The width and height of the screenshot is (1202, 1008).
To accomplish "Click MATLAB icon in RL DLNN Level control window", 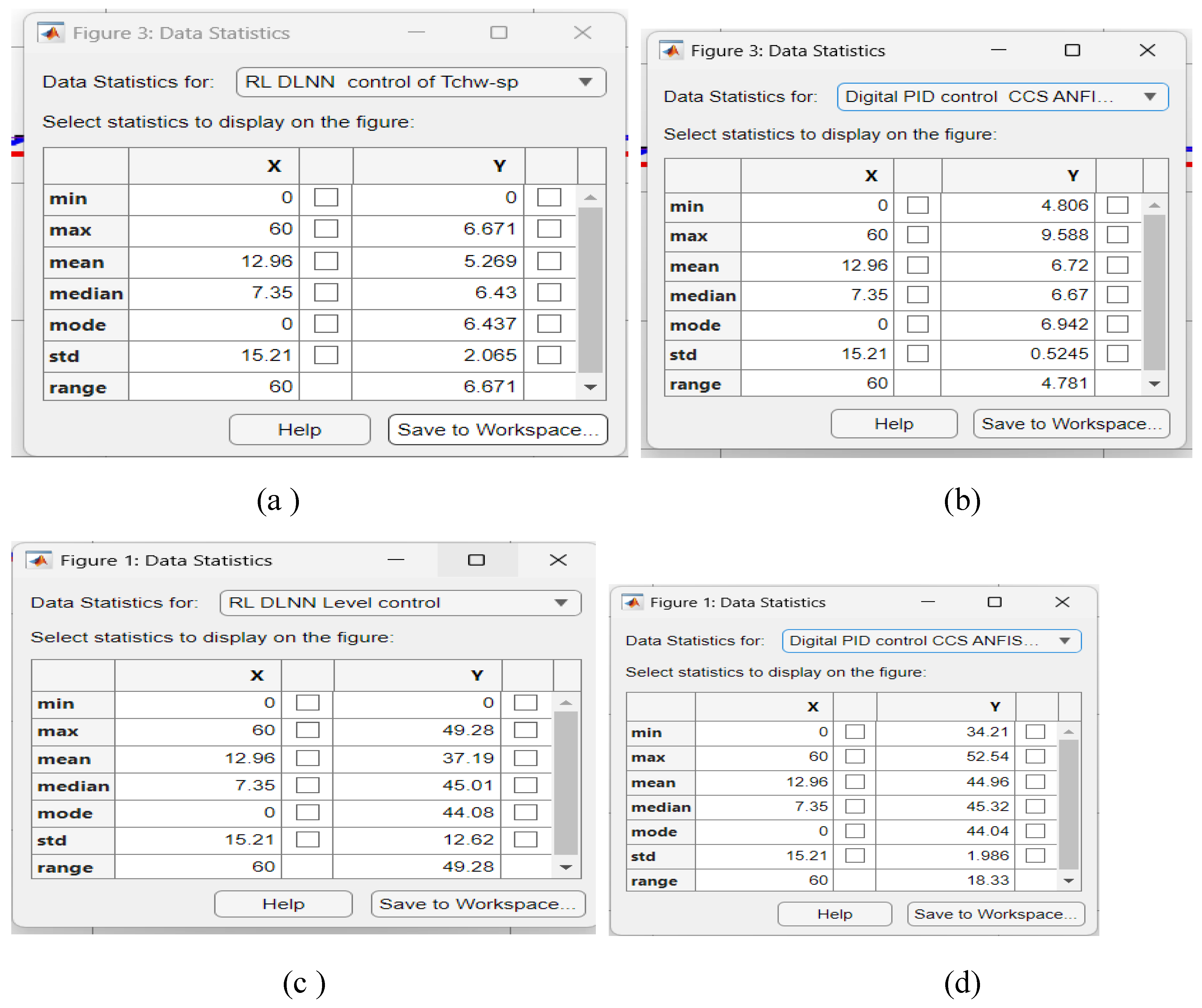I will [x=39, y=560].
